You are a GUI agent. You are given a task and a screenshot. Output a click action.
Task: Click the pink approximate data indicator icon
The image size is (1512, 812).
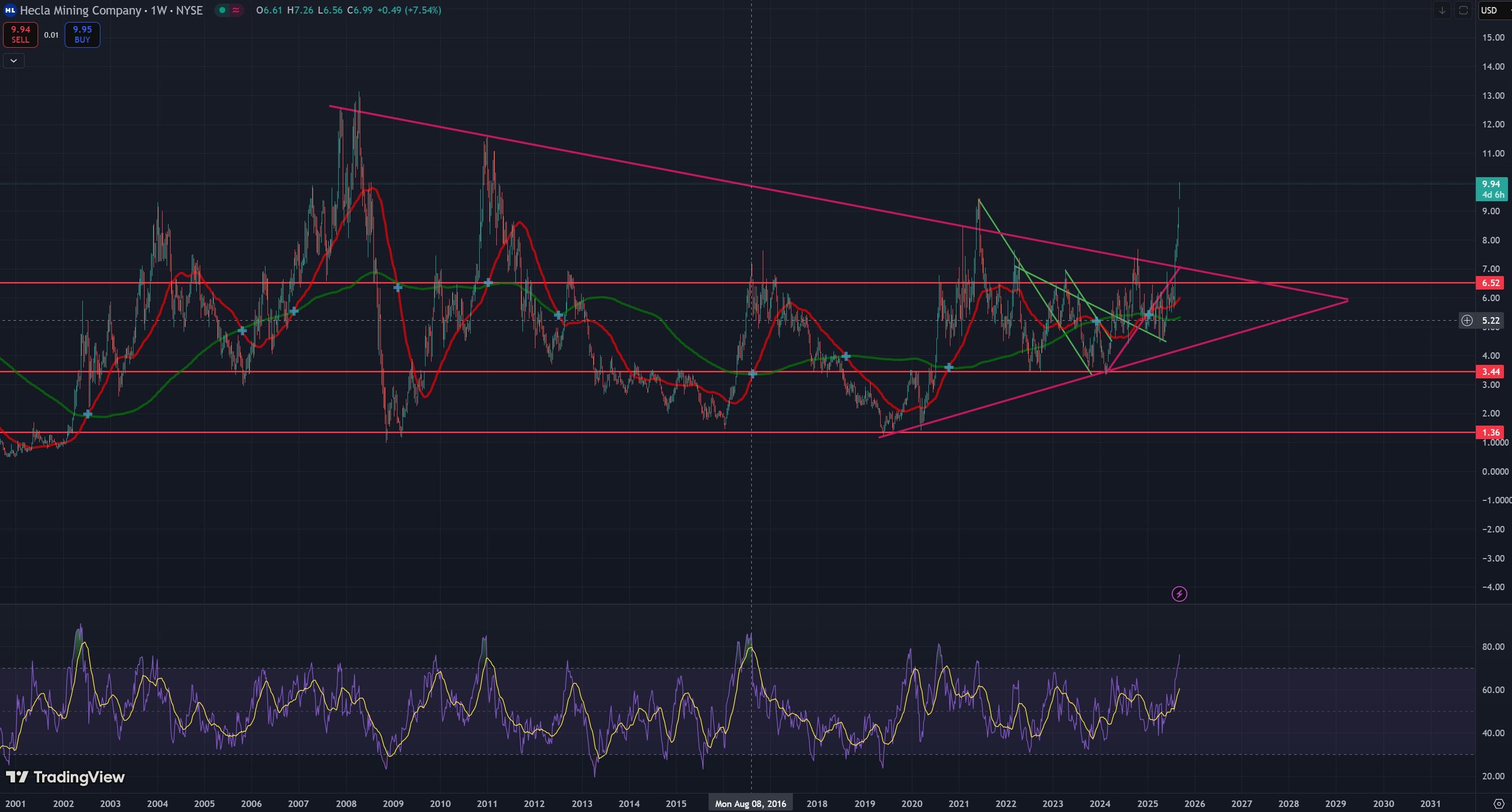[x=236, y=10]
